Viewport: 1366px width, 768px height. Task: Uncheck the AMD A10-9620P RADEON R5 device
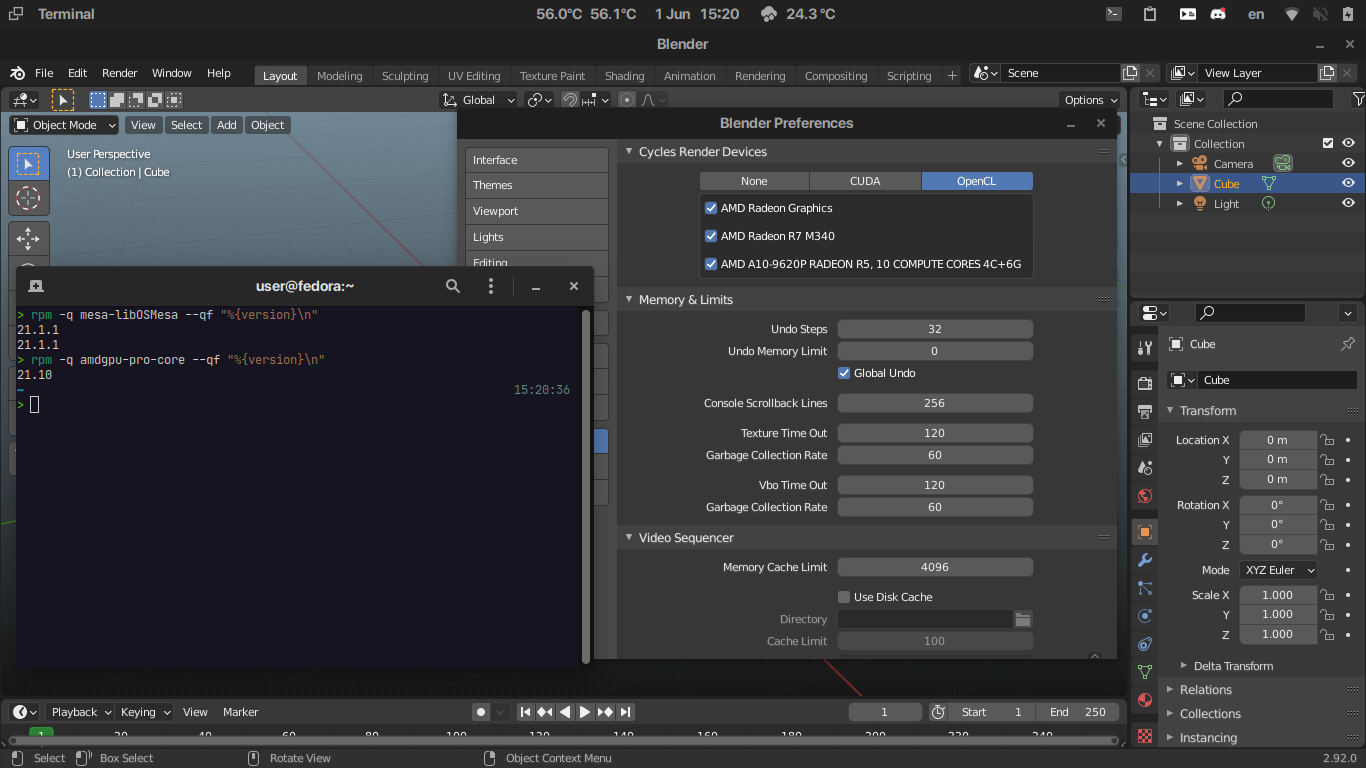coord(711,264)
